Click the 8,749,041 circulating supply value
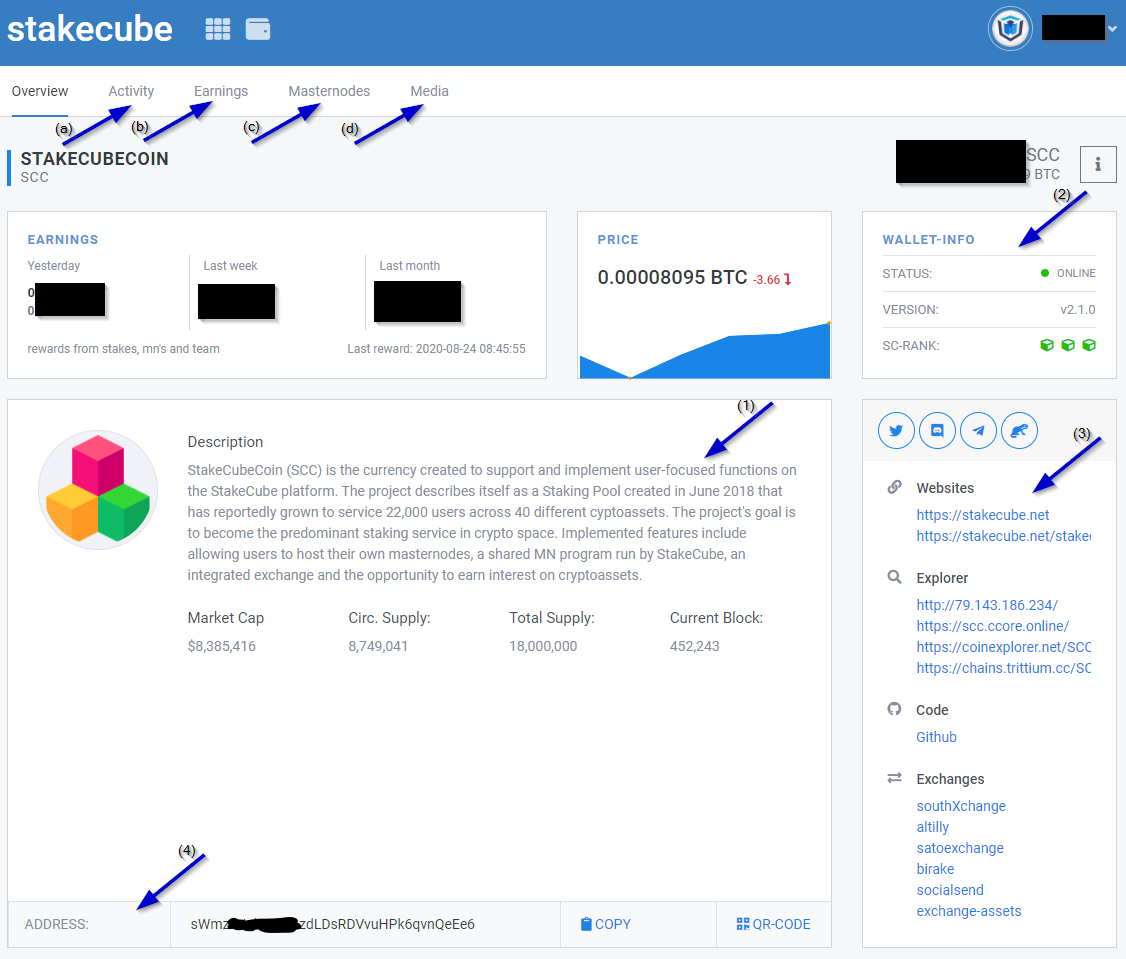The image size is (1126, 959). click(x=378, y=646)
